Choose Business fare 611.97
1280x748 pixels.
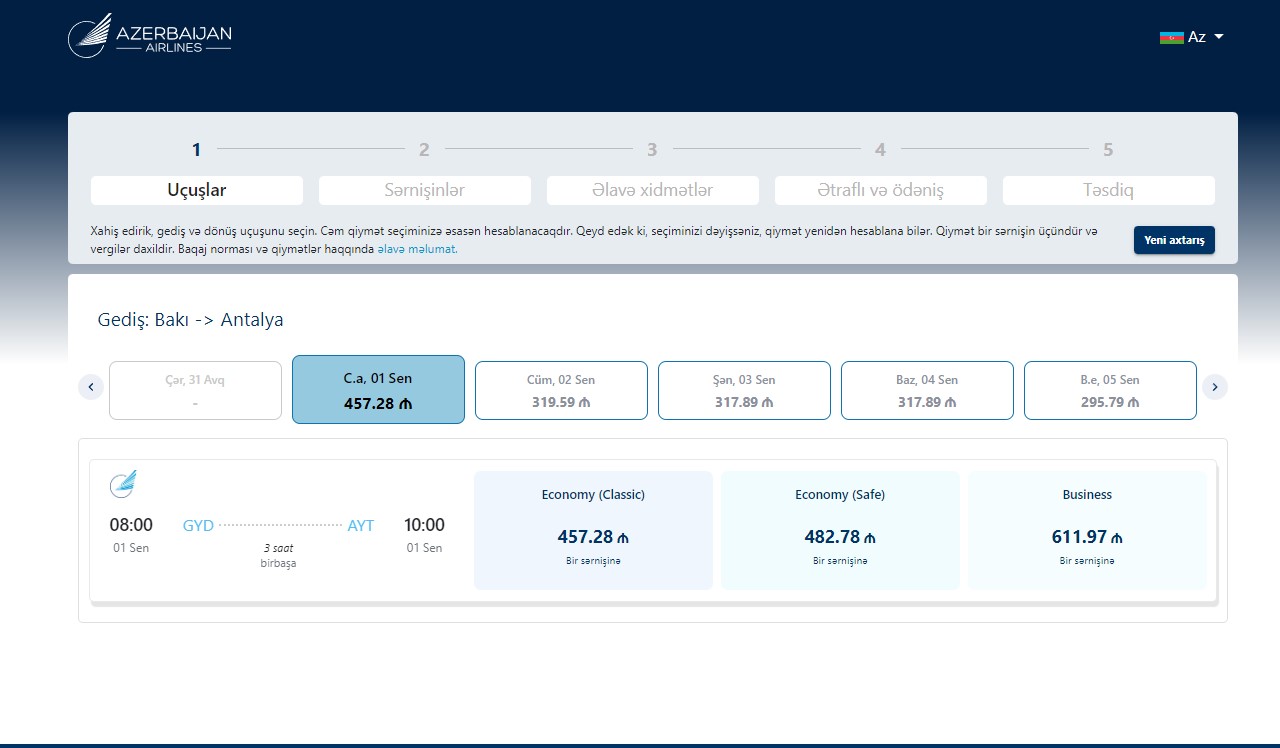pos(1087,530)
